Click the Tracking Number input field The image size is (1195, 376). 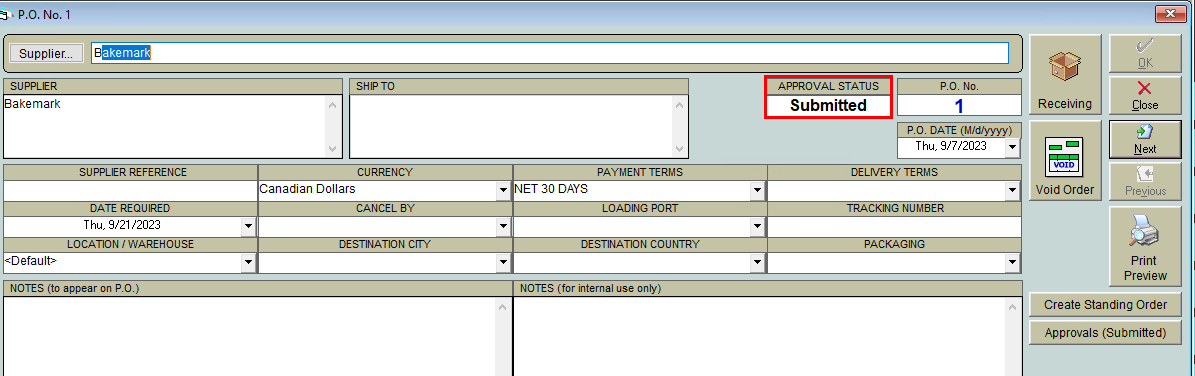894,227
